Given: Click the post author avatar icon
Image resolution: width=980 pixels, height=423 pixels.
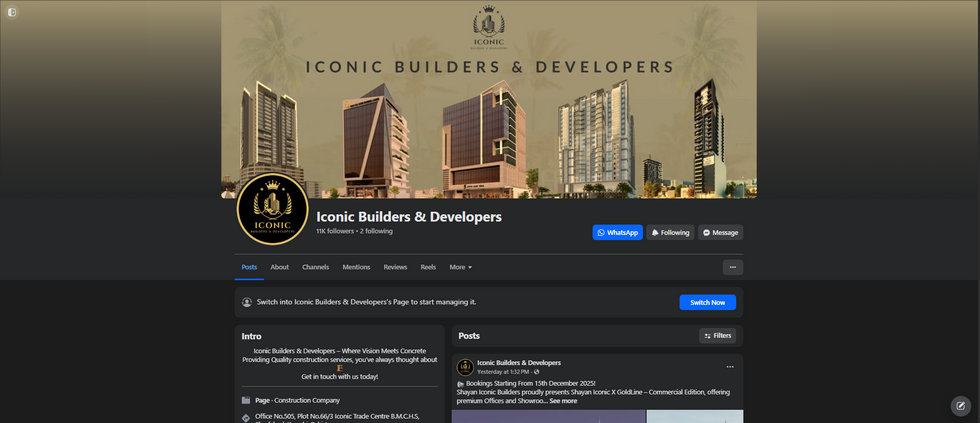Looking at the screenshot, I should pyautogui.click(x=465, y=367).
